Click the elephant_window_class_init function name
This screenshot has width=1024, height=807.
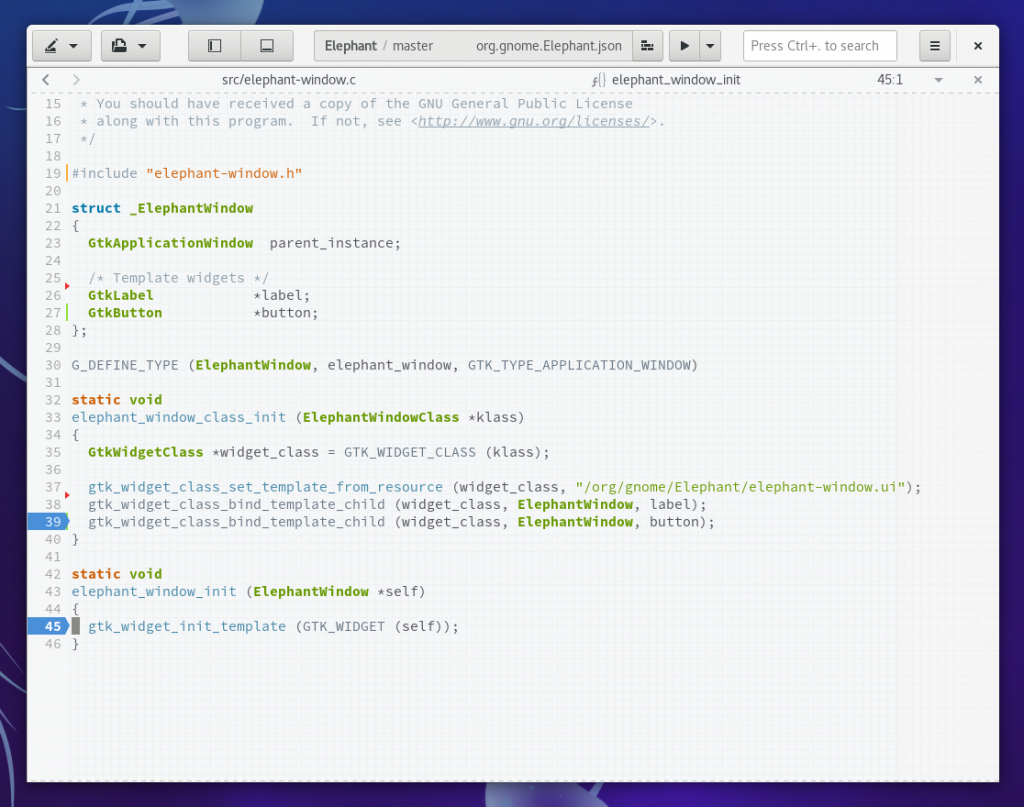178,417
